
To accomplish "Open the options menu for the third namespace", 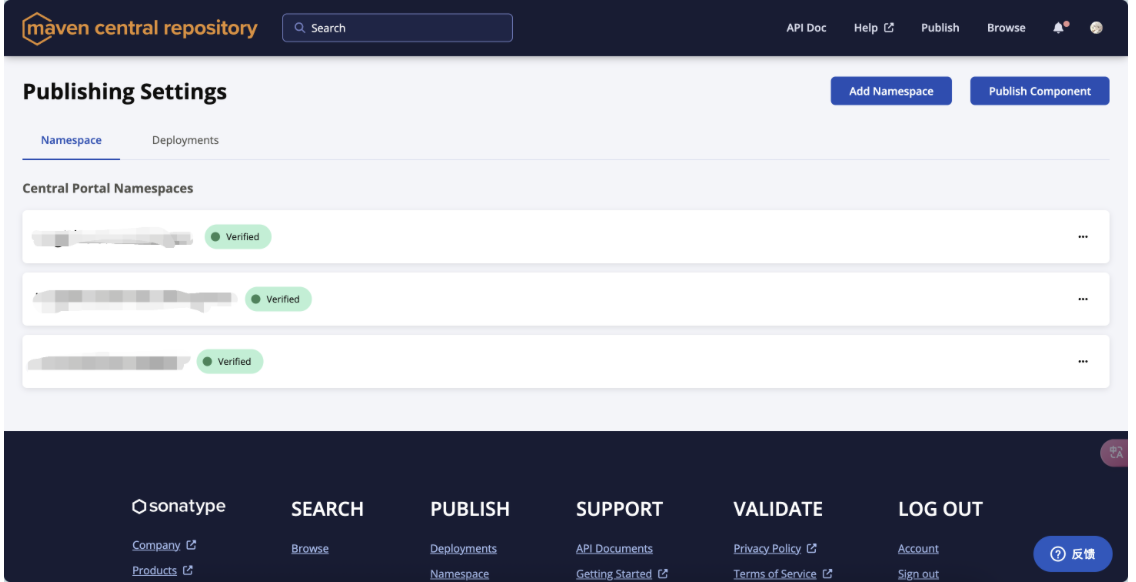I will click(x=1082, y=362).
